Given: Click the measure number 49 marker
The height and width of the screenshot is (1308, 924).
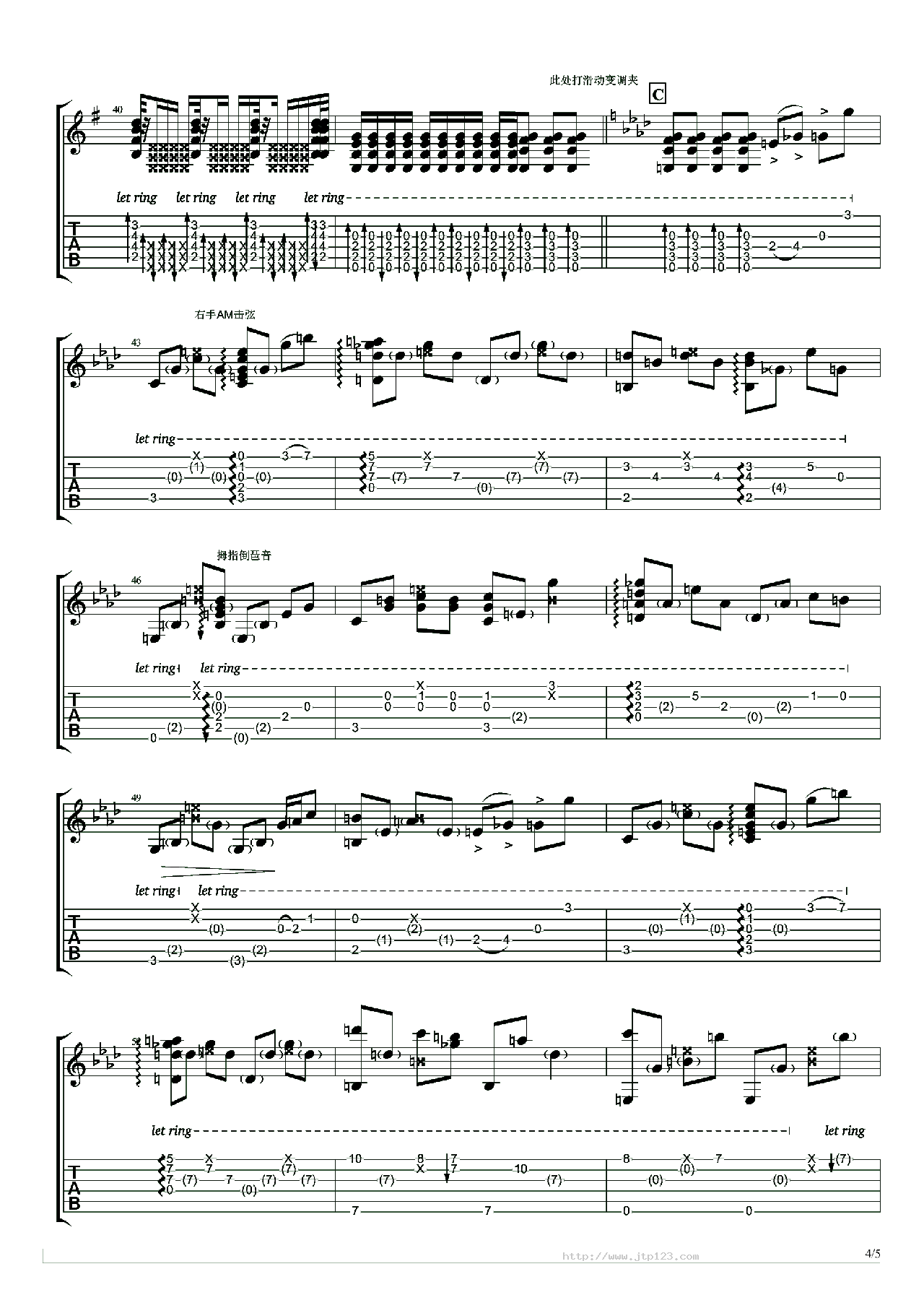Looking at the screenshot, I should pyautogui.click(x=136, y=797).
